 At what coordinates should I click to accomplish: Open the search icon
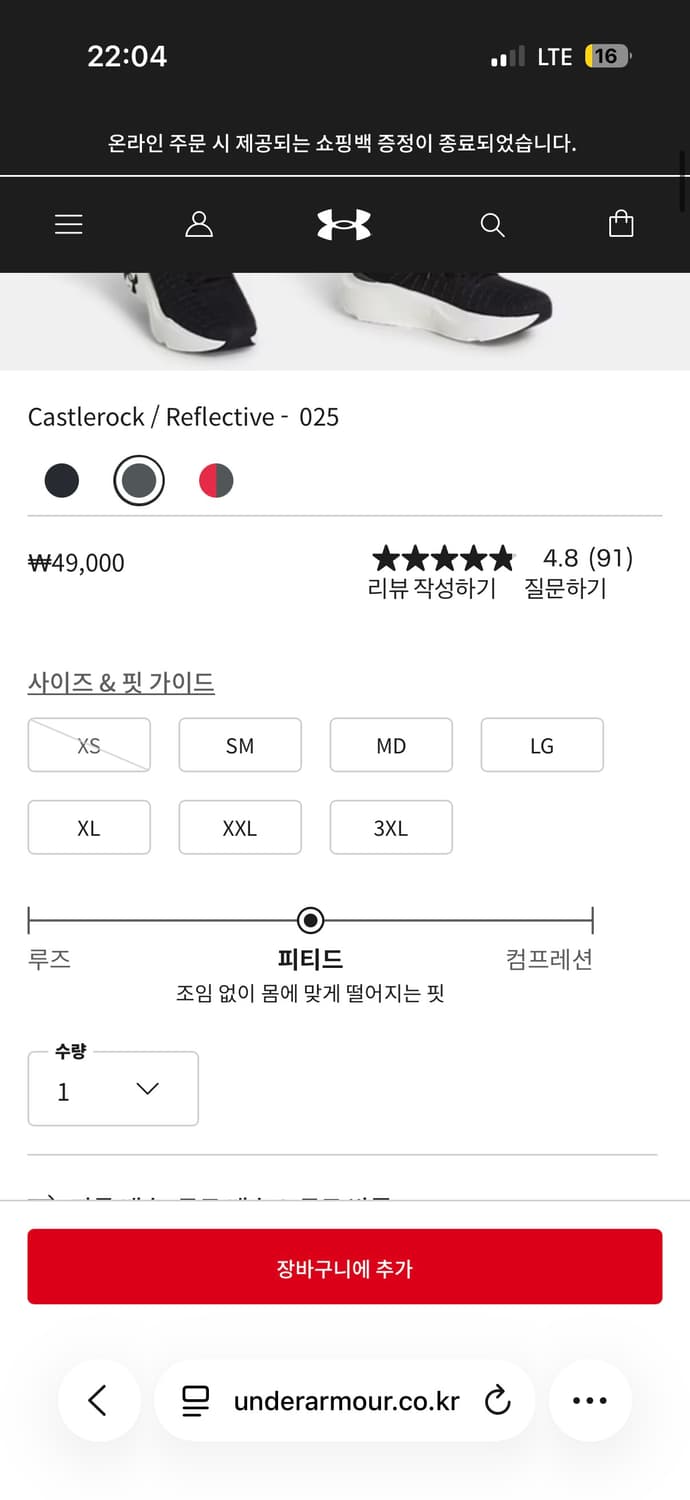click(492, 224)
